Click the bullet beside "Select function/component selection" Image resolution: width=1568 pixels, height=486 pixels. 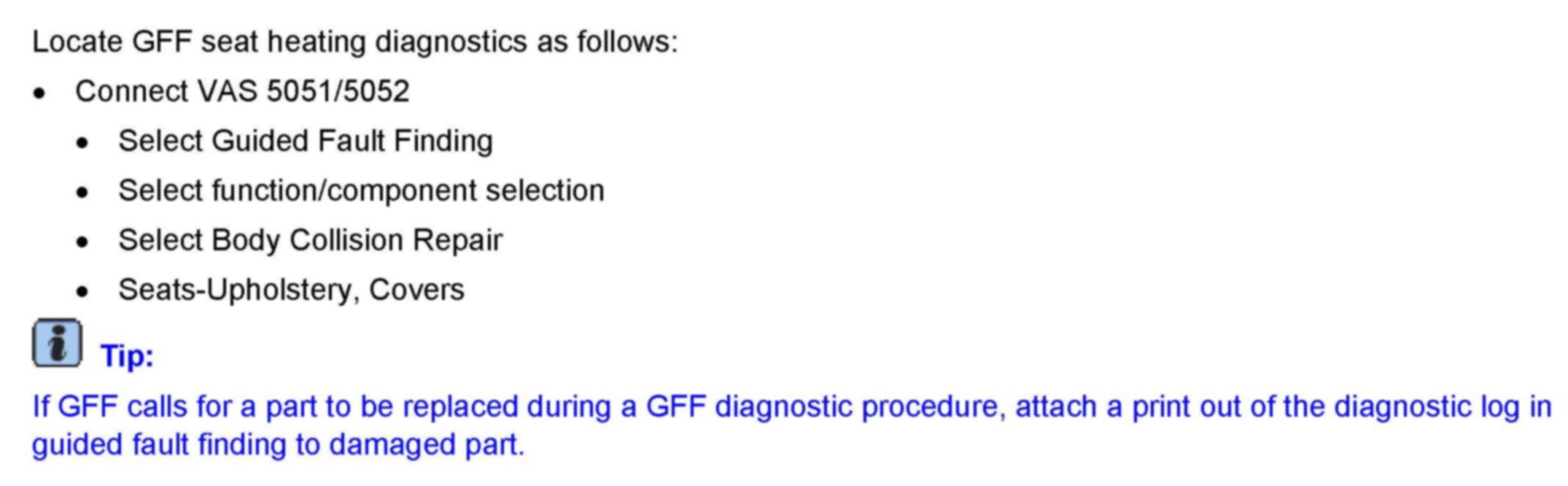[82, 193]
